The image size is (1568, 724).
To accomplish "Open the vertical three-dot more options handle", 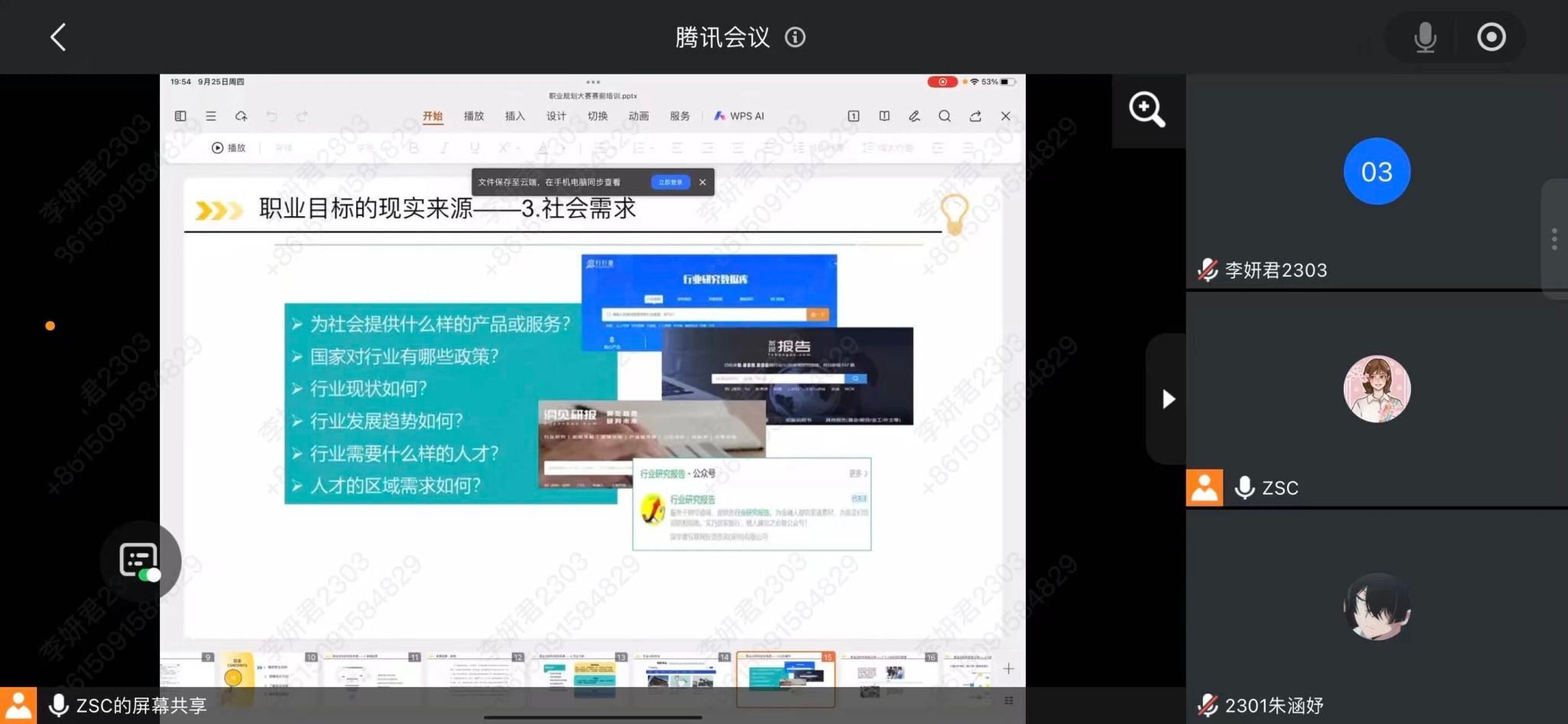I will [1553, 239].
